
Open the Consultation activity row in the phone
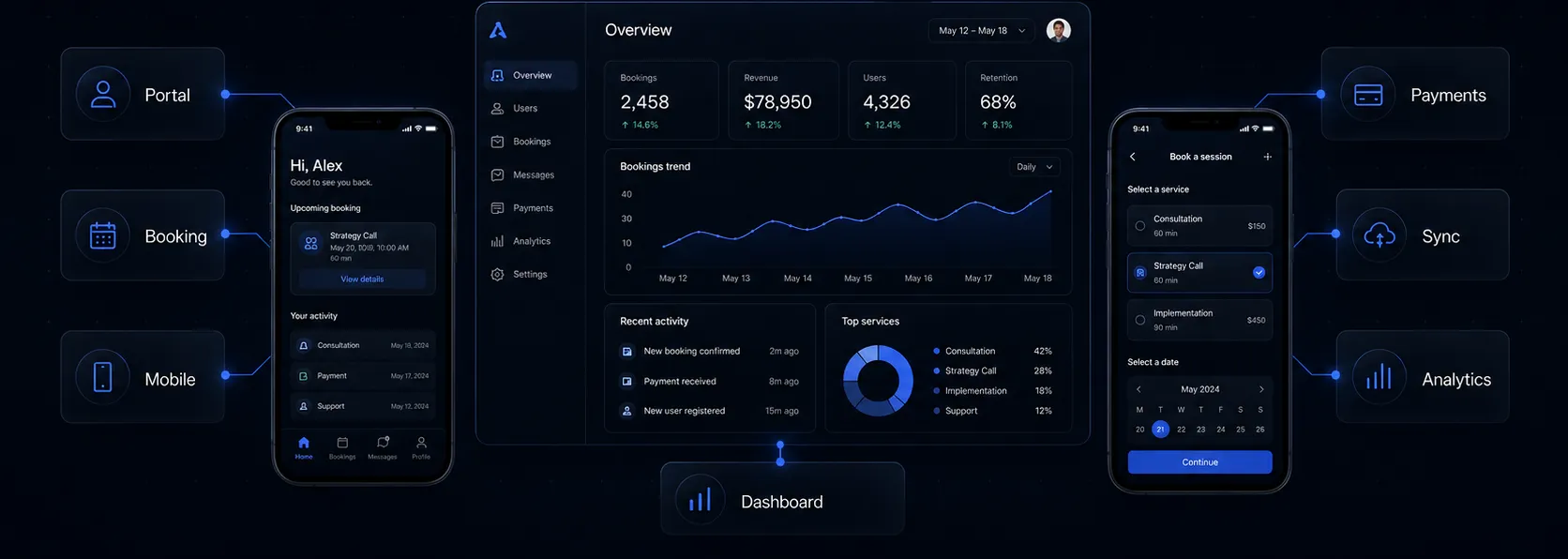[x=363, y=345]
